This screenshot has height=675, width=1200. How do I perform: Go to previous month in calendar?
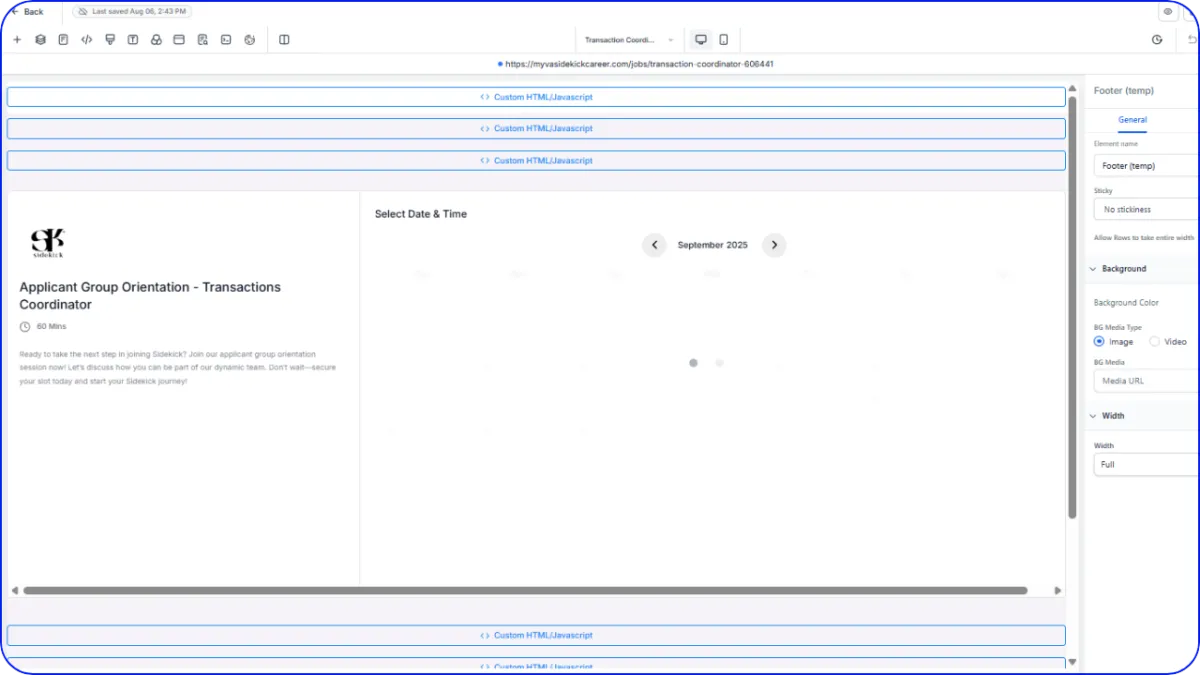pyautogui.click(x=654, y=245)
